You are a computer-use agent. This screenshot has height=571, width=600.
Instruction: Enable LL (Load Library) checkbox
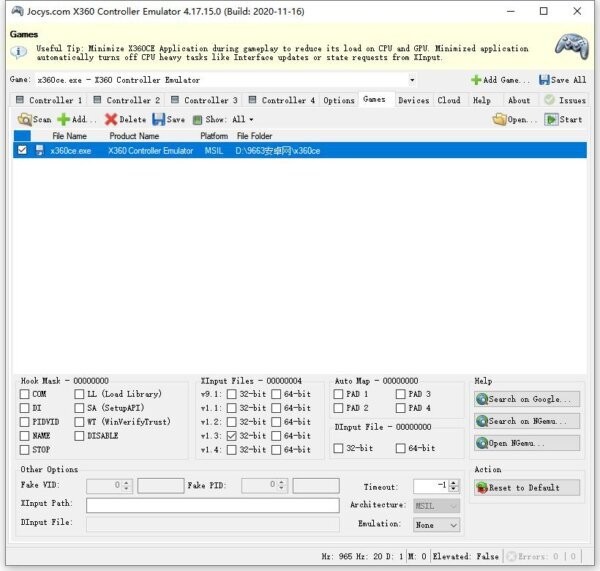[79, 394]
